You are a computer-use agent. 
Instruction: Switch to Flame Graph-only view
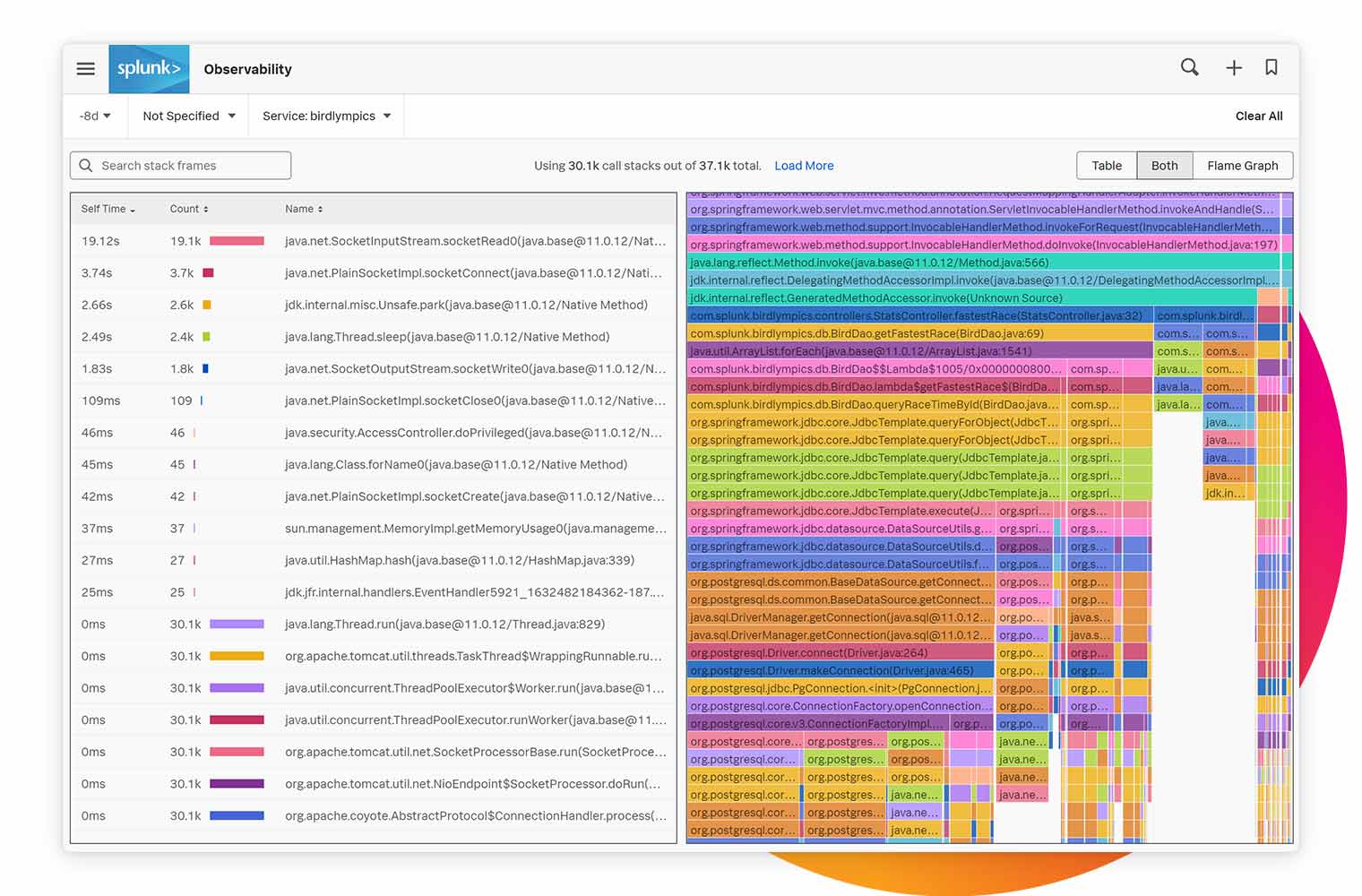click(x=1243, y=165)
